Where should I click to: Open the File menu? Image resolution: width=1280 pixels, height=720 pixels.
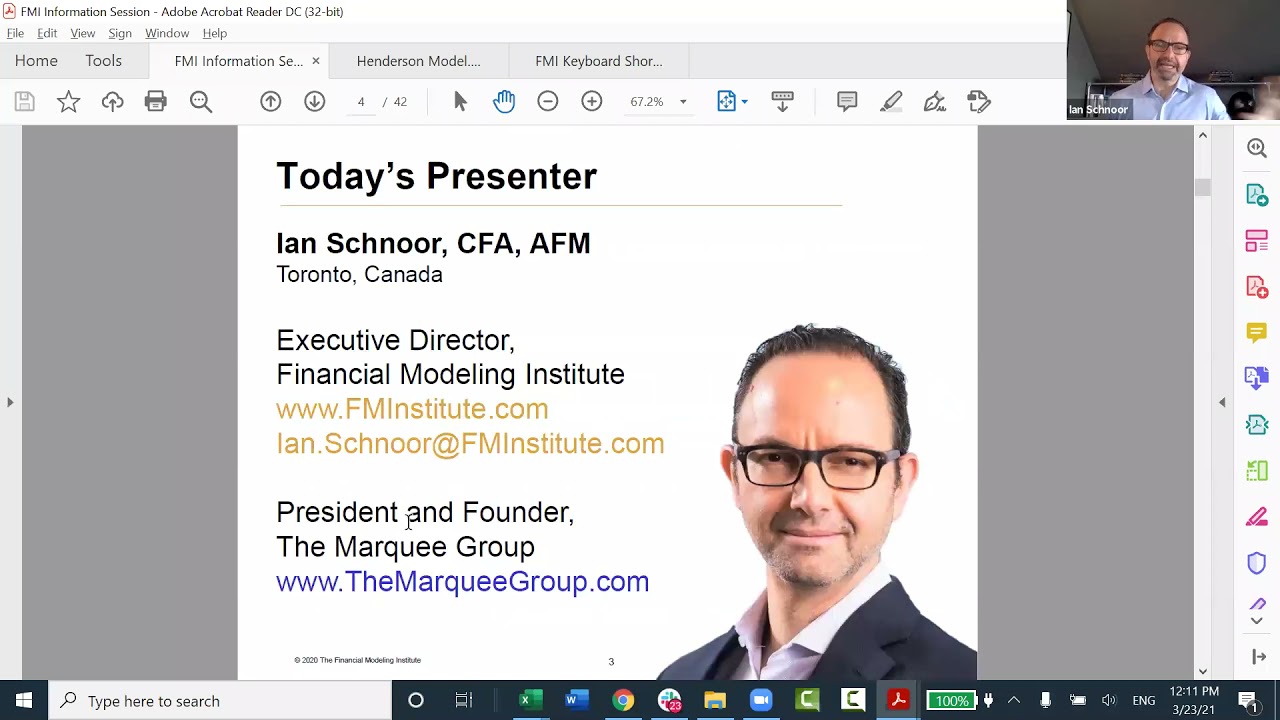click(x=15, y=33)
